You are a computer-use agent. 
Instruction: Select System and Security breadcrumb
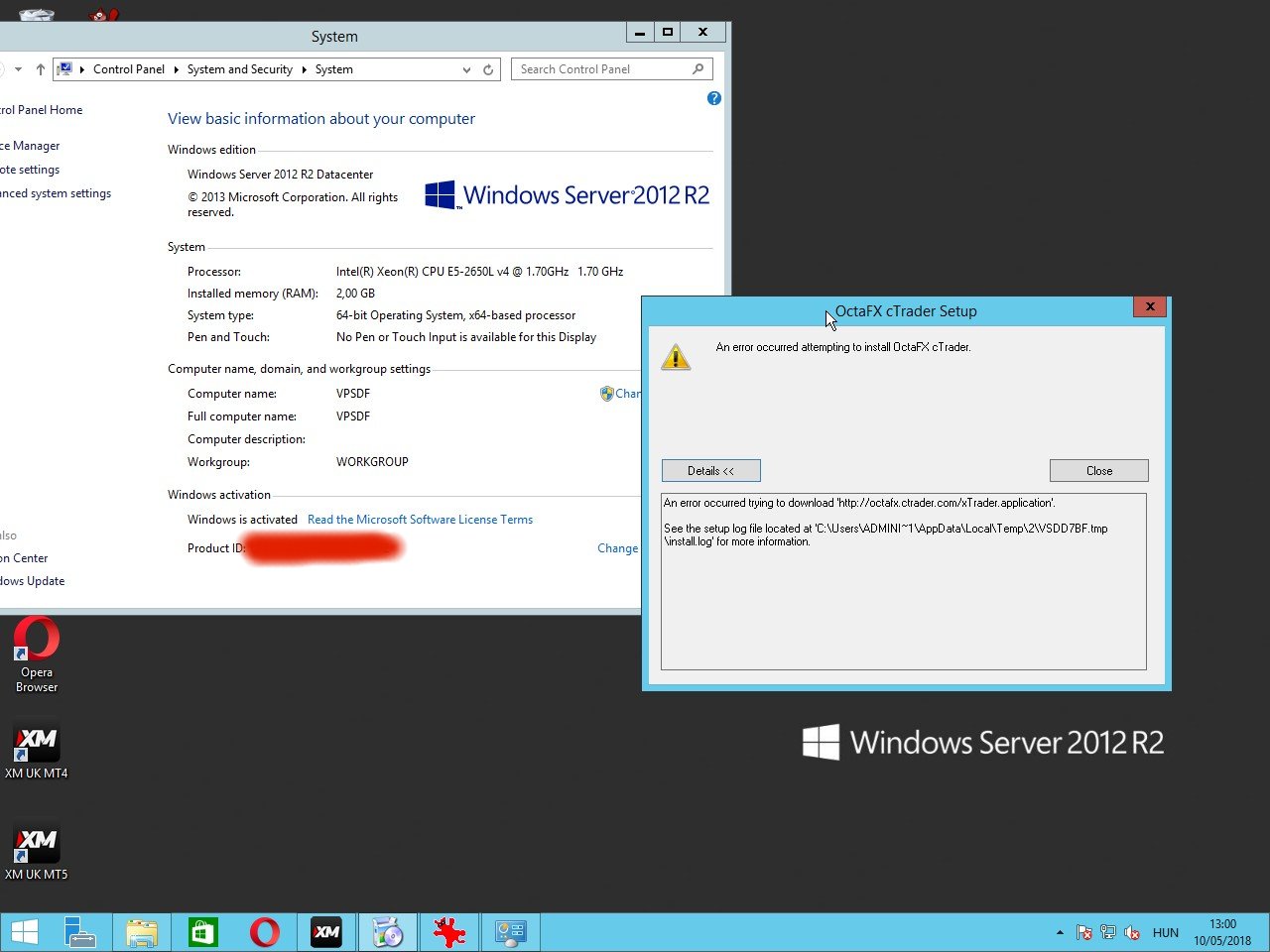point(240,69)
